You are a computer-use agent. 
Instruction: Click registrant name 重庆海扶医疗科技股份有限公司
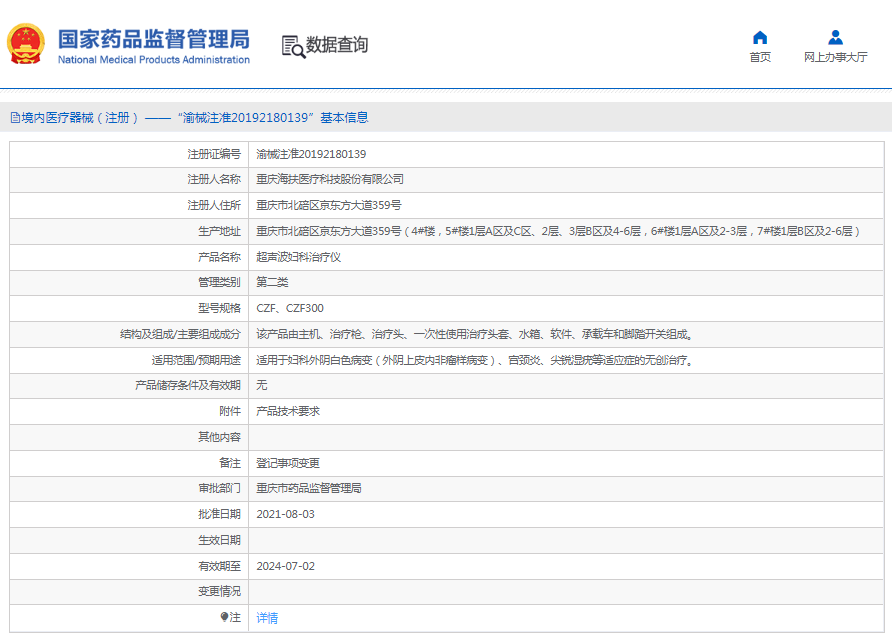[330, 179]
